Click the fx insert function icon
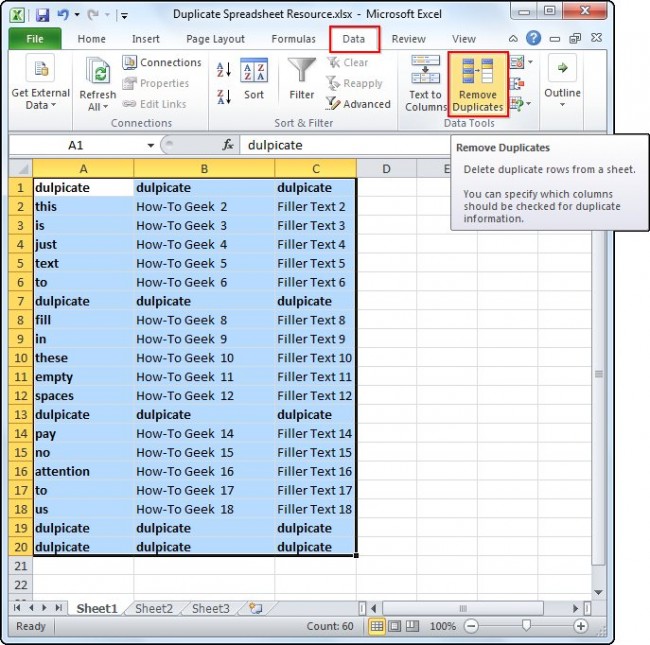 [228, 145]
